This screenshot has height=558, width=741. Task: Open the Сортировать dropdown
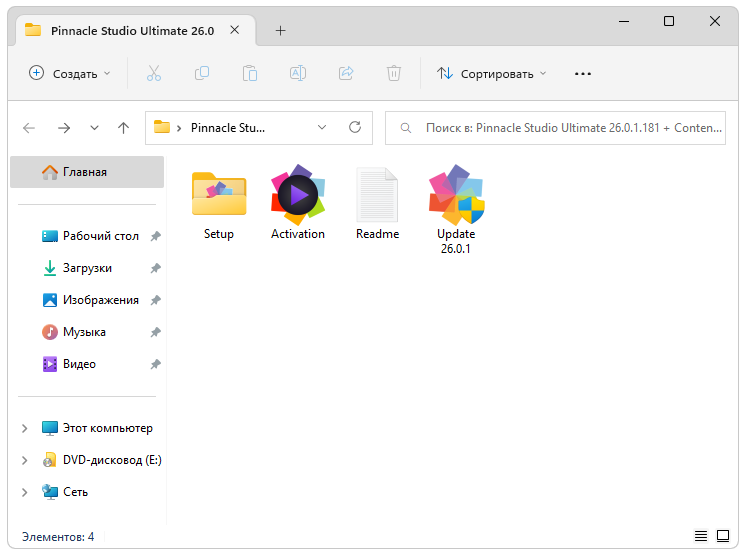[x=491, y=74]
